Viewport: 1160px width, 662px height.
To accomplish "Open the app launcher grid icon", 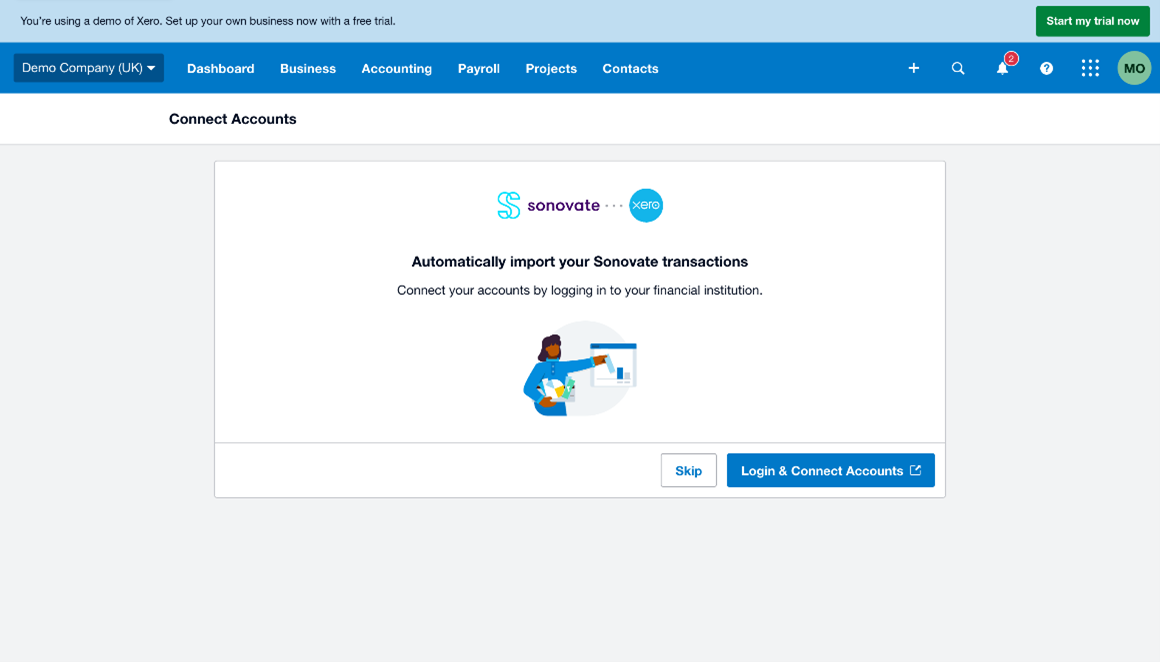I will [x=1090, y=68].
